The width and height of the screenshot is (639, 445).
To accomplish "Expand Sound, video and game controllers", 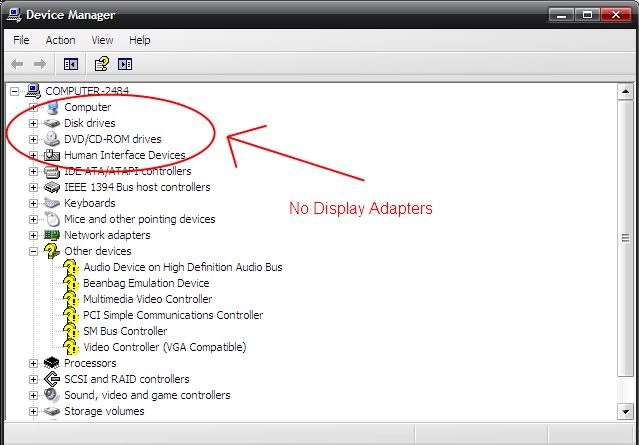I will (33, 395).
